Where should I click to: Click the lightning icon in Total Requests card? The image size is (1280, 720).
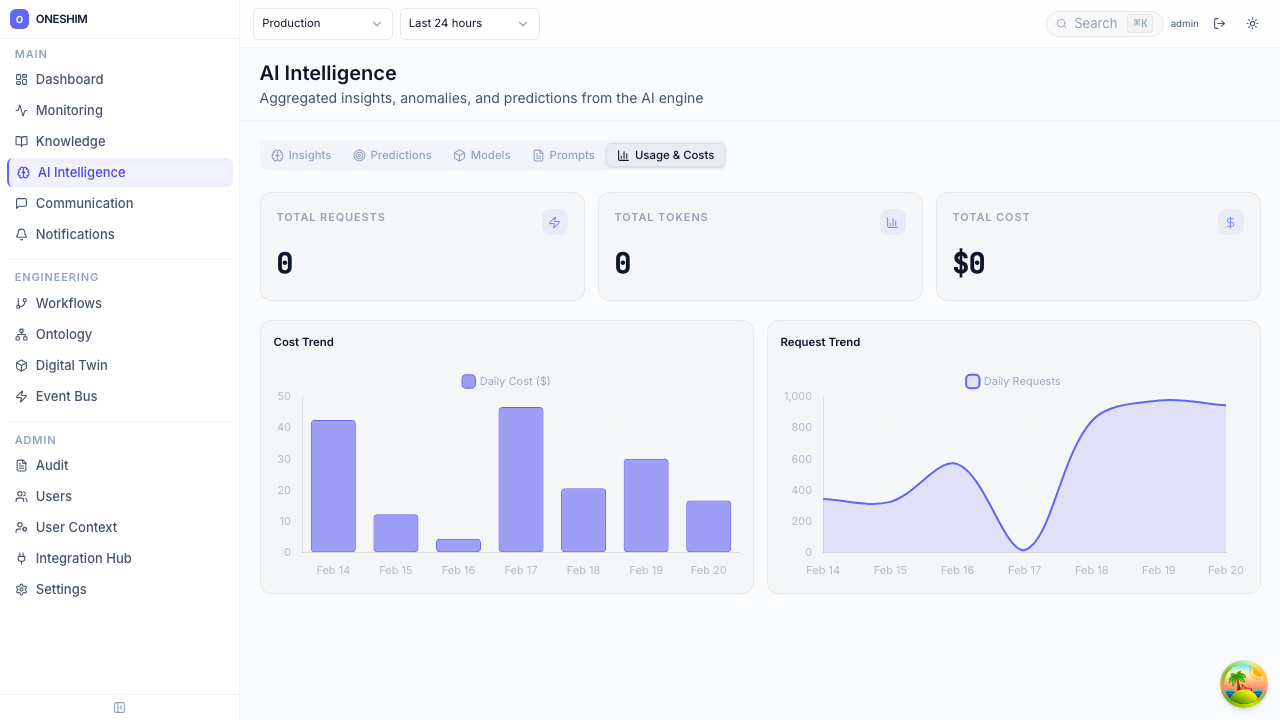coord(554,222)
